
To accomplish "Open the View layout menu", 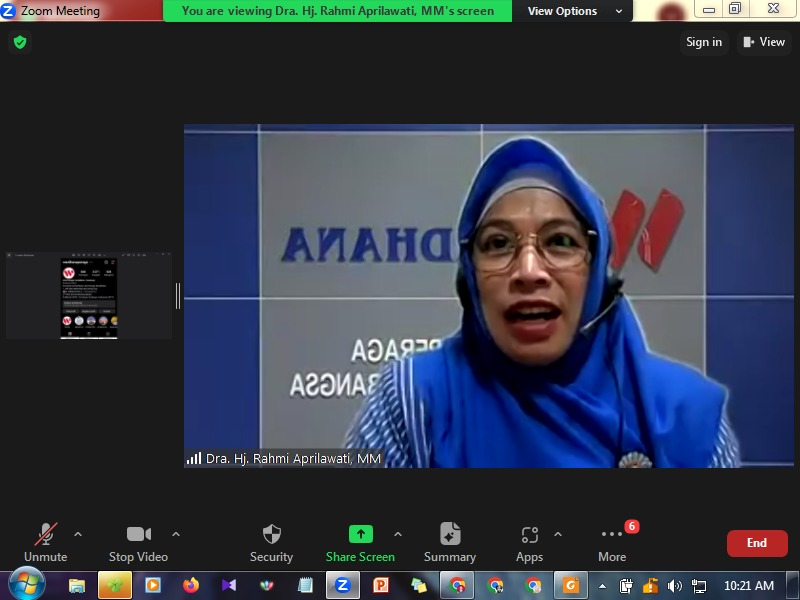I will click(763, 42).
